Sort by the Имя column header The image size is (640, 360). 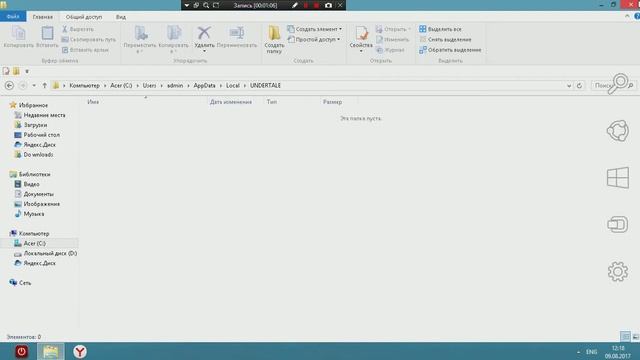93,102
